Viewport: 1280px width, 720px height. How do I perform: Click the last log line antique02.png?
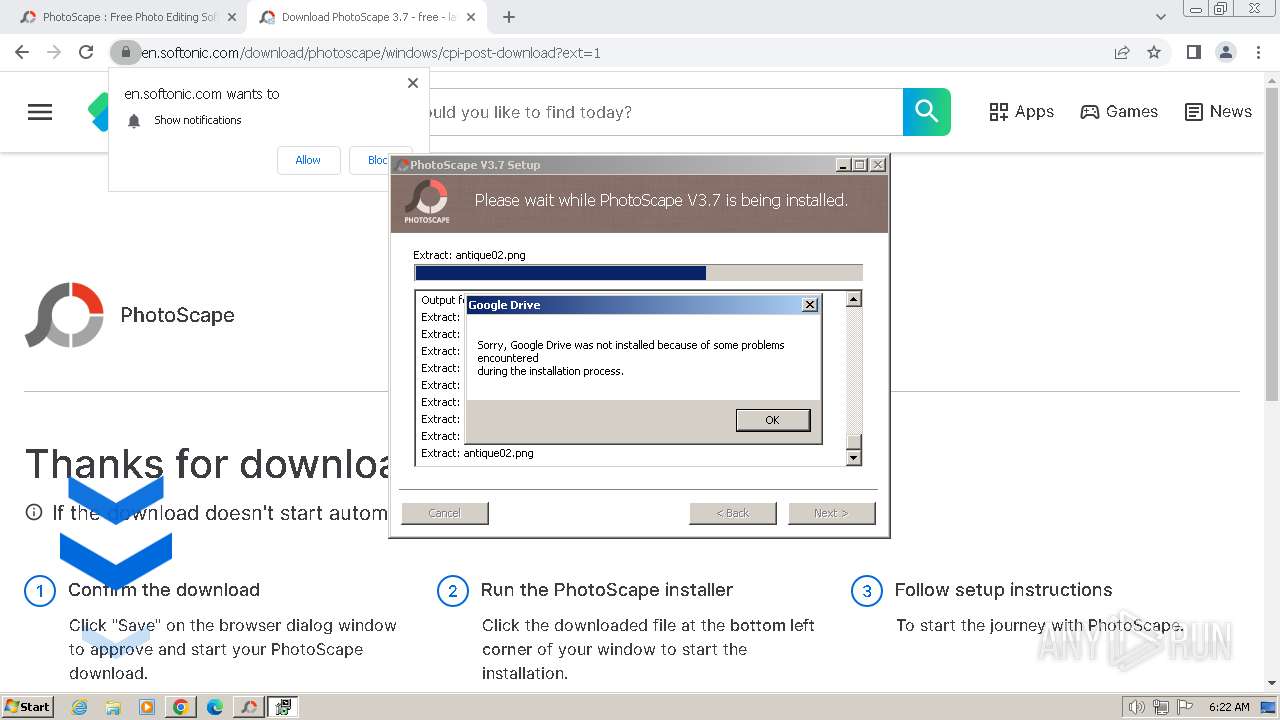pos(477,453)
